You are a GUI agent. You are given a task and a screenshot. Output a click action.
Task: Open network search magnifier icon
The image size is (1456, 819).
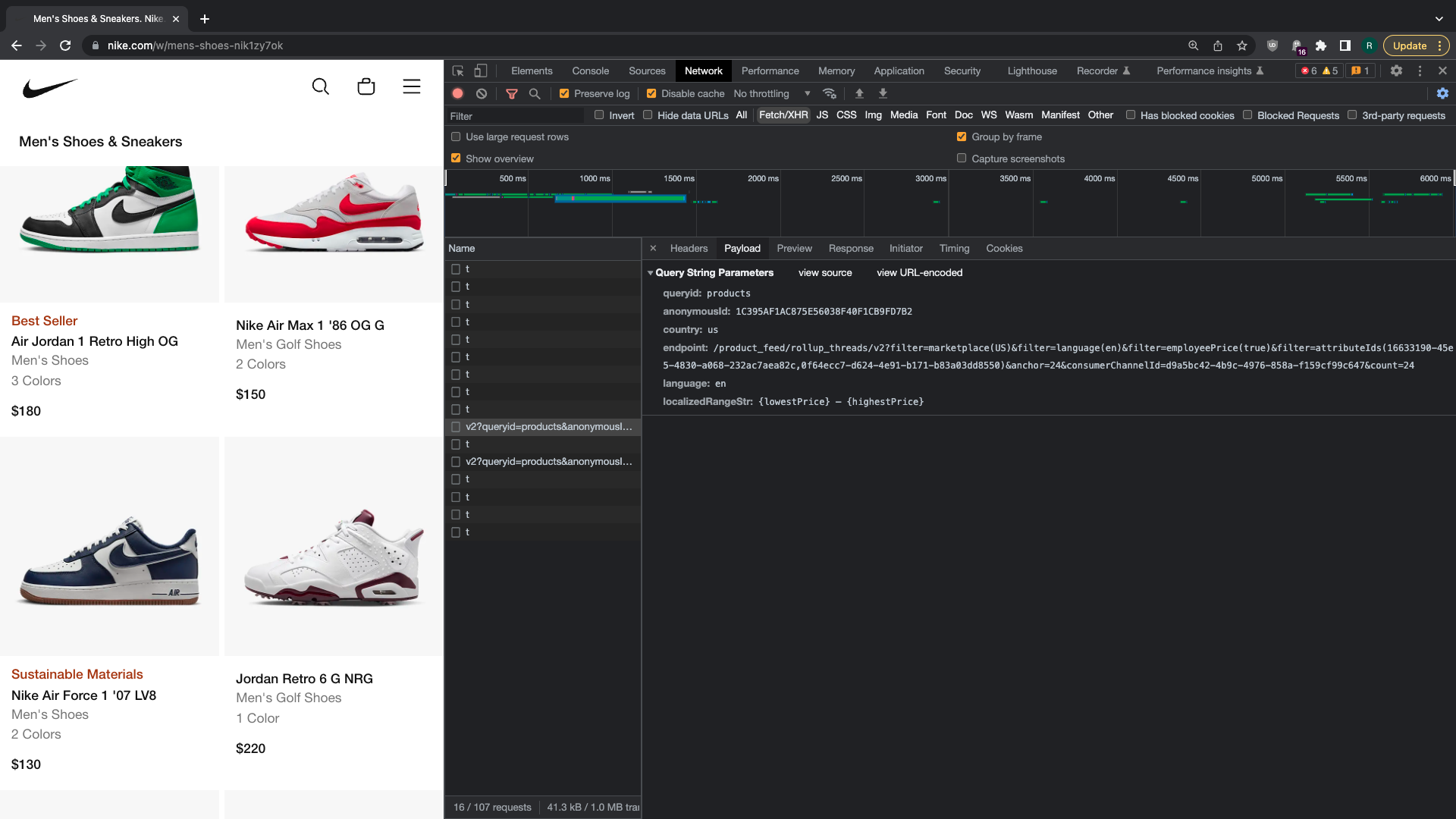(535, 93)
